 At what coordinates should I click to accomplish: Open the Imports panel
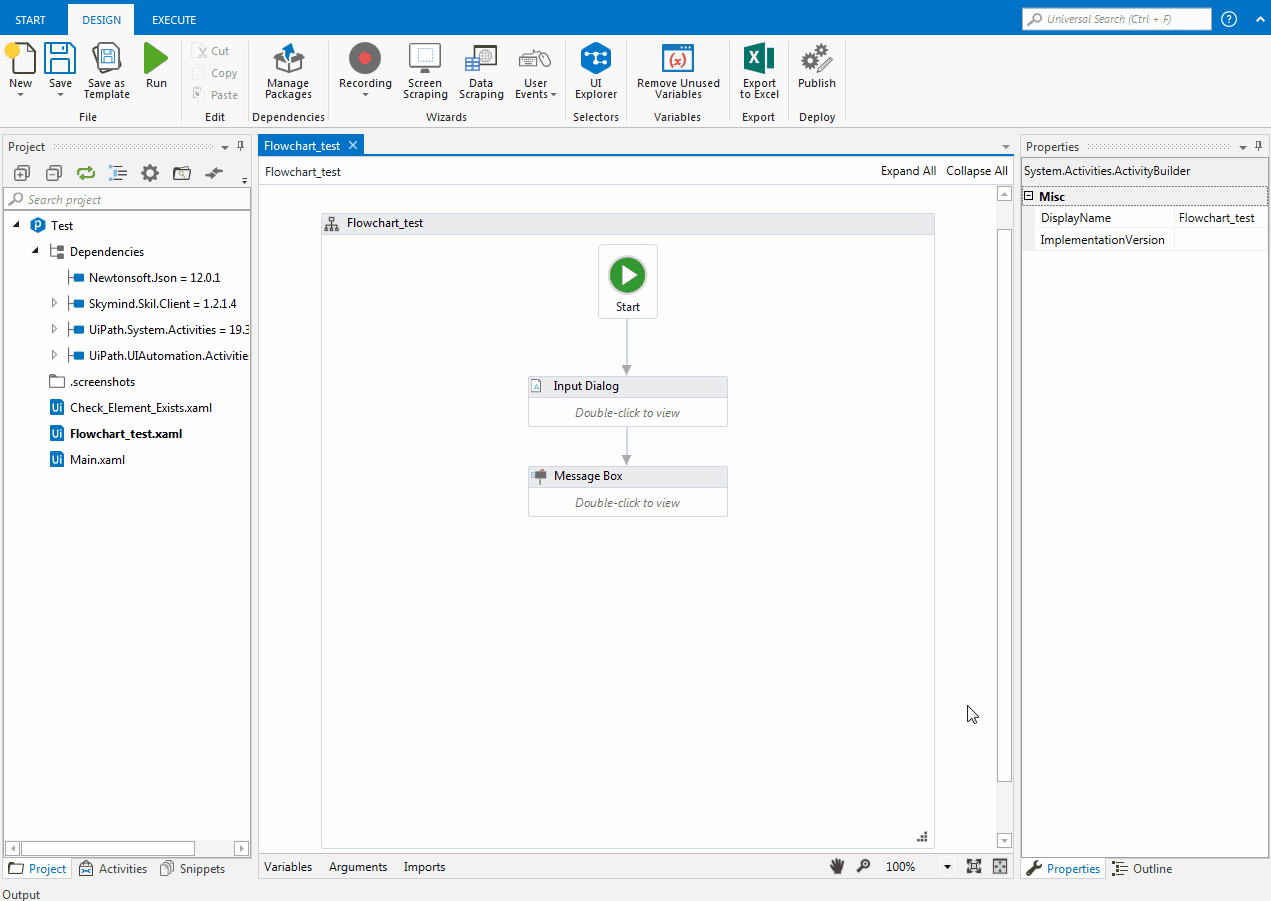[425, 867]
